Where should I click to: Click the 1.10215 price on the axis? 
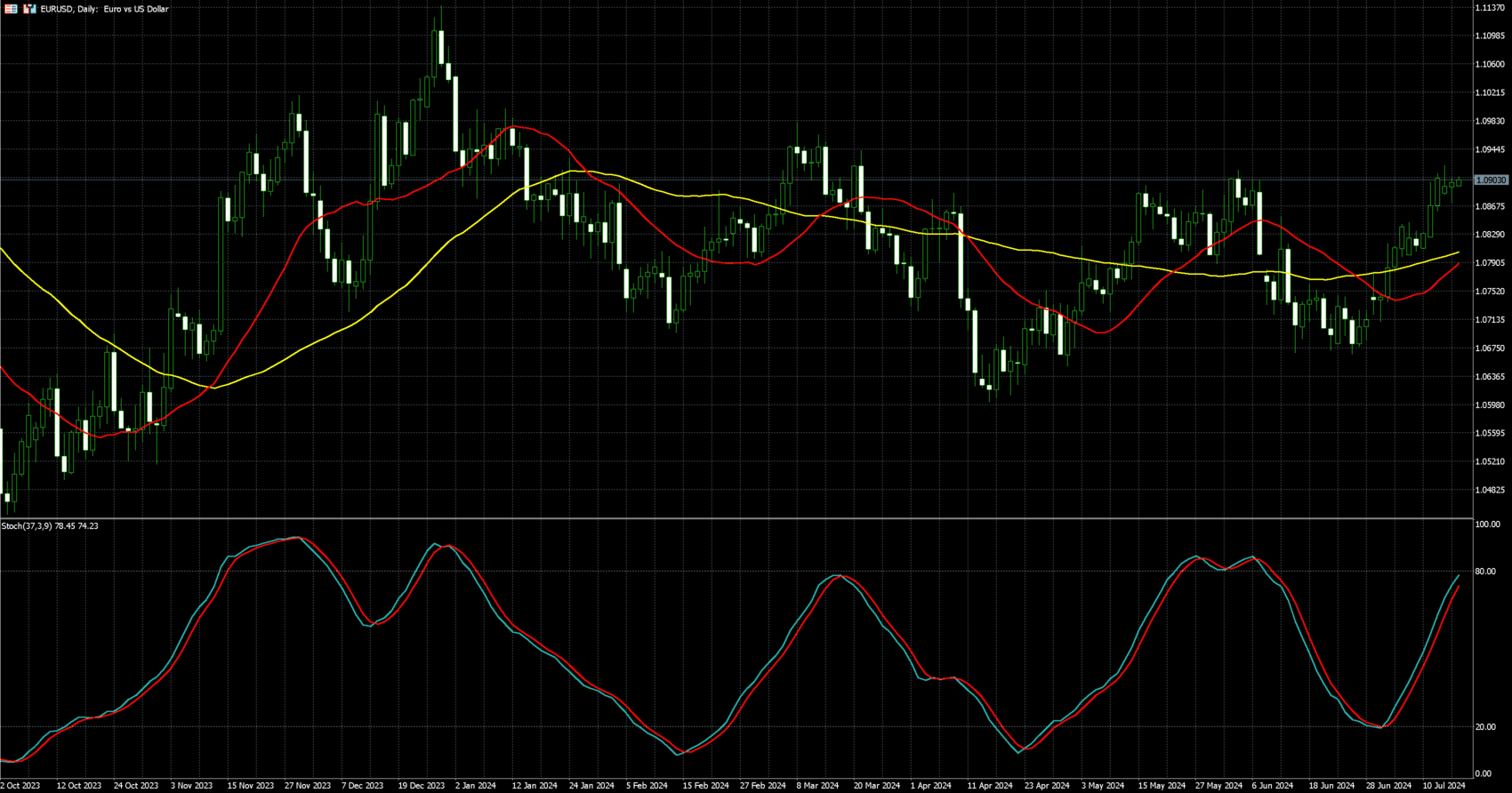(1490, 93)
